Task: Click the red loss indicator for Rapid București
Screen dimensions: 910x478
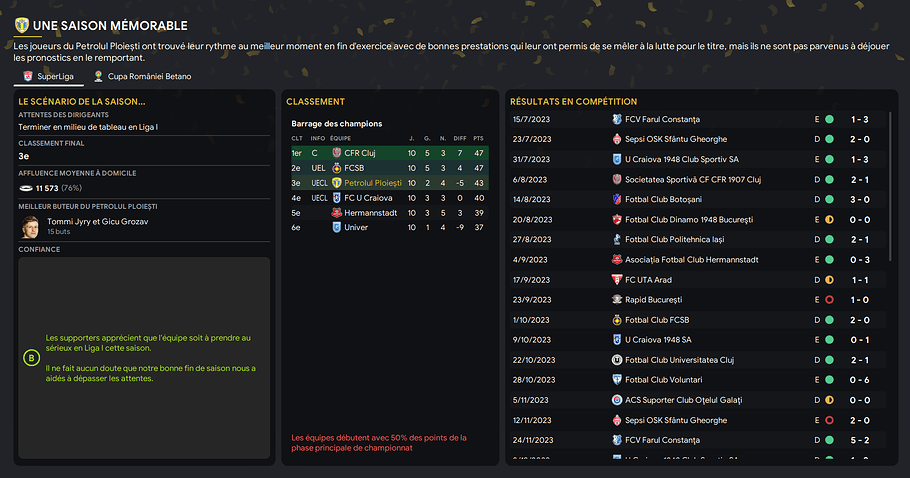Action: coord(829,300)
